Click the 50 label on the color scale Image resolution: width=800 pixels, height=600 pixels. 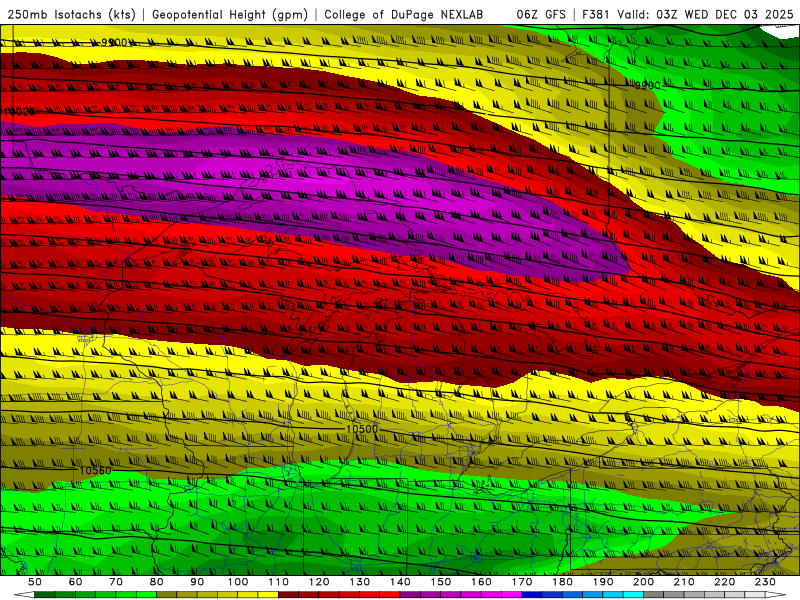tap(35, 582)
